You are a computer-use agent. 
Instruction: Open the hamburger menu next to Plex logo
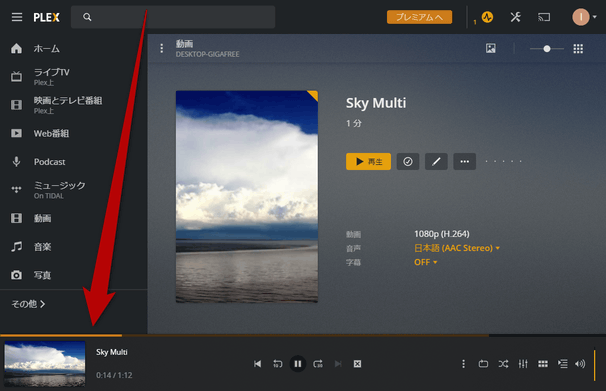[x=17, y=17]
